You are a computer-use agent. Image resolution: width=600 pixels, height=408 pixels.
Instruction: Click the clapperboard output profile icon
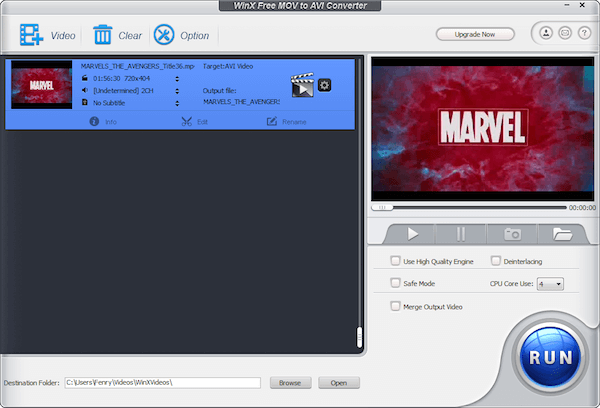coord(301,86)
